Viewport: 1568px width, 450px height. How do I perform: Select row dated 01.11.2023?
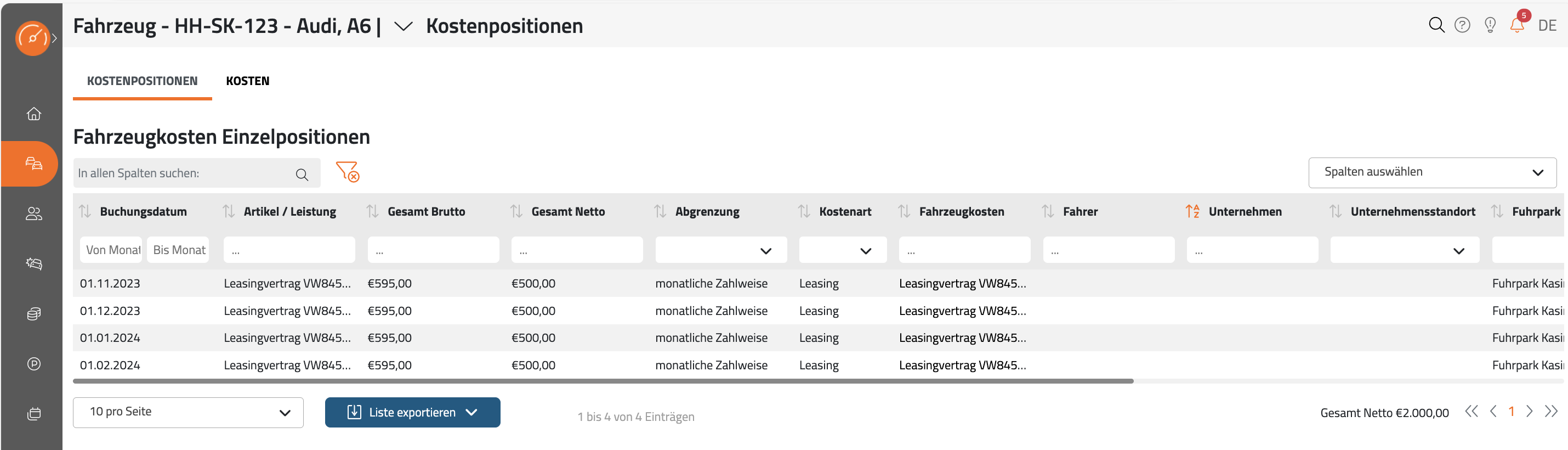click(x=818, y=283)
